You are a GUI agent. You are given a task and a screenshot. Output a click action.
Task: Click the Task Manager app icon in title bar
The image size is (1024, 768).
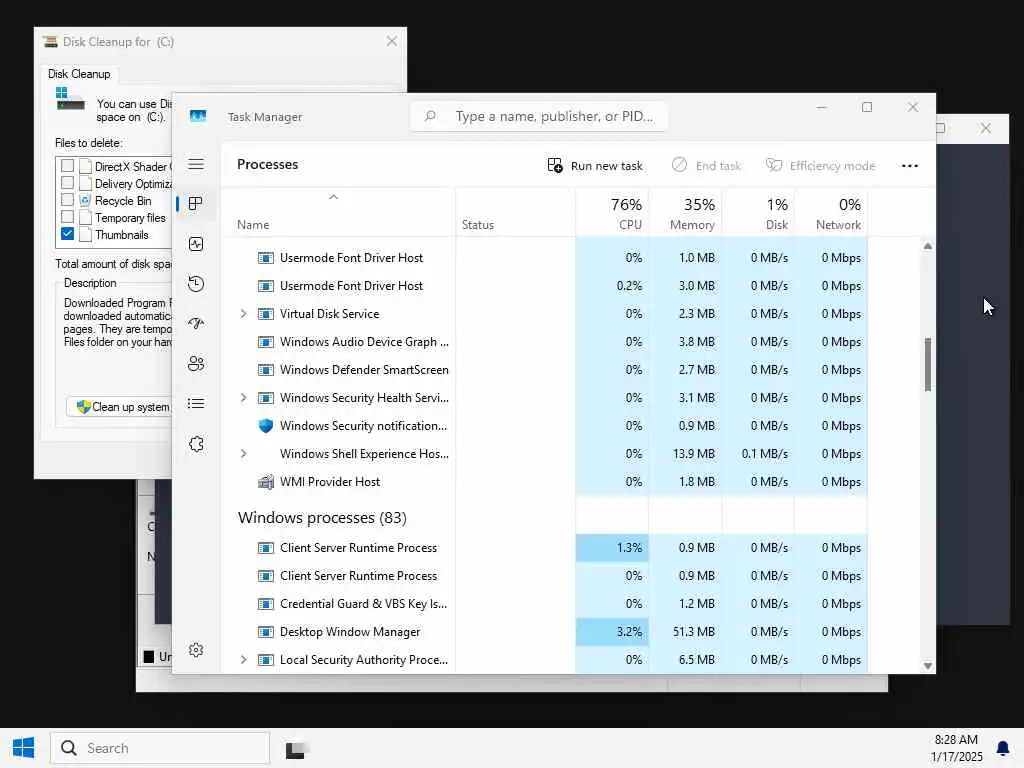click(x=198, y=116)
